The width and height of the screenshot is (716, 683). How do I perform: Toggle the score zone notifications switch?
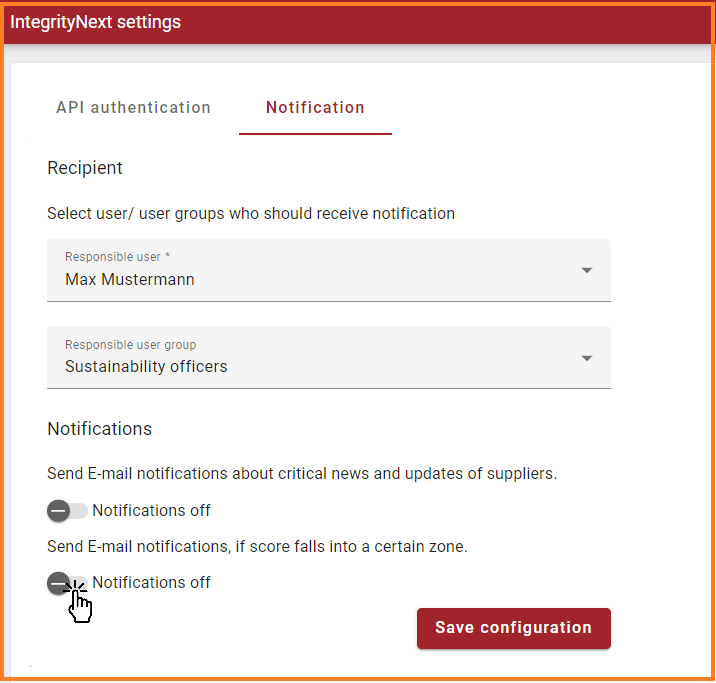click(67, 583)
